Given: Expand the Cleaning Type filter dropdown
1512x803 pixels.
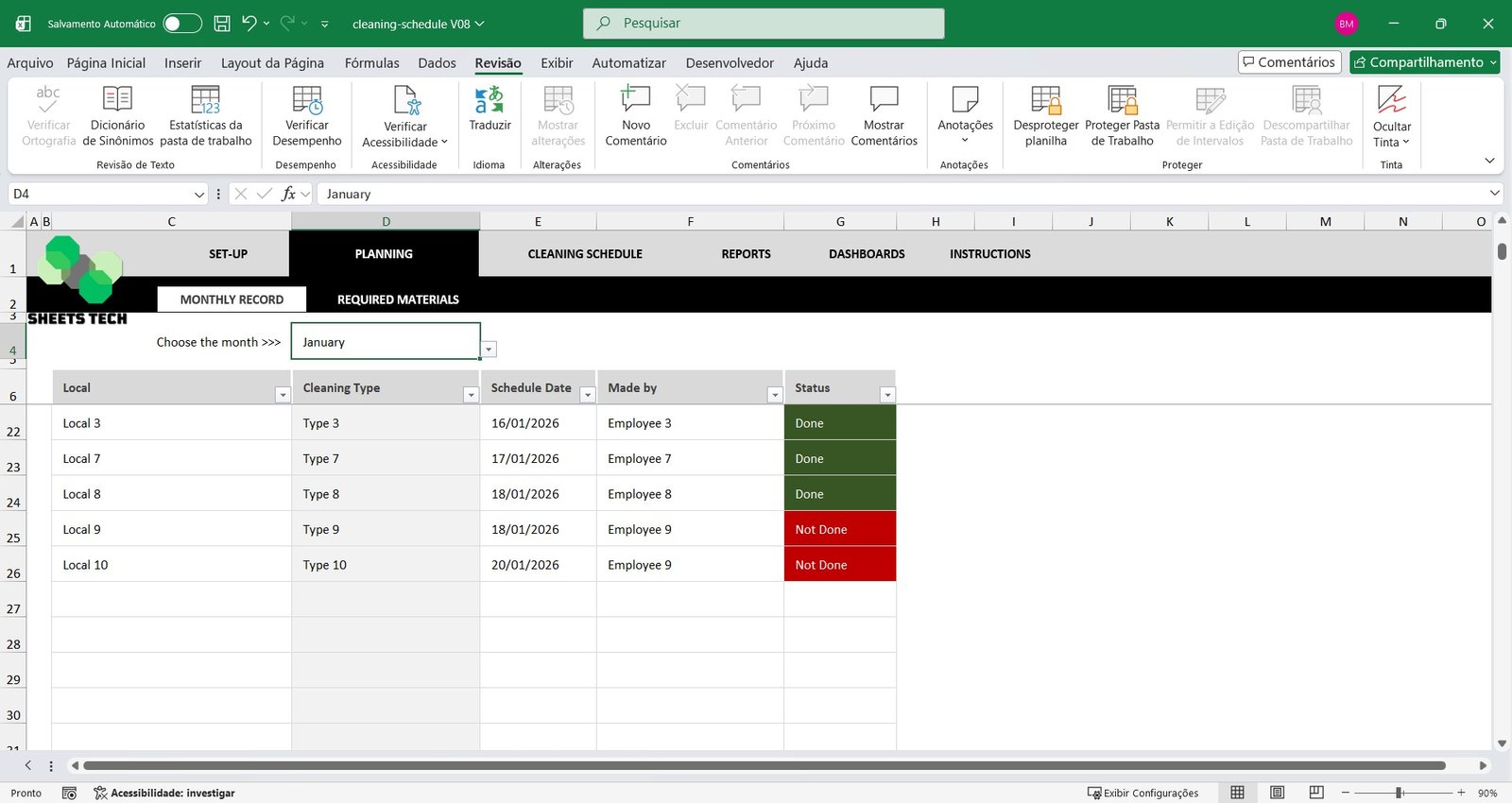Looking at the screenshot, I should click(x=471, y=395).
